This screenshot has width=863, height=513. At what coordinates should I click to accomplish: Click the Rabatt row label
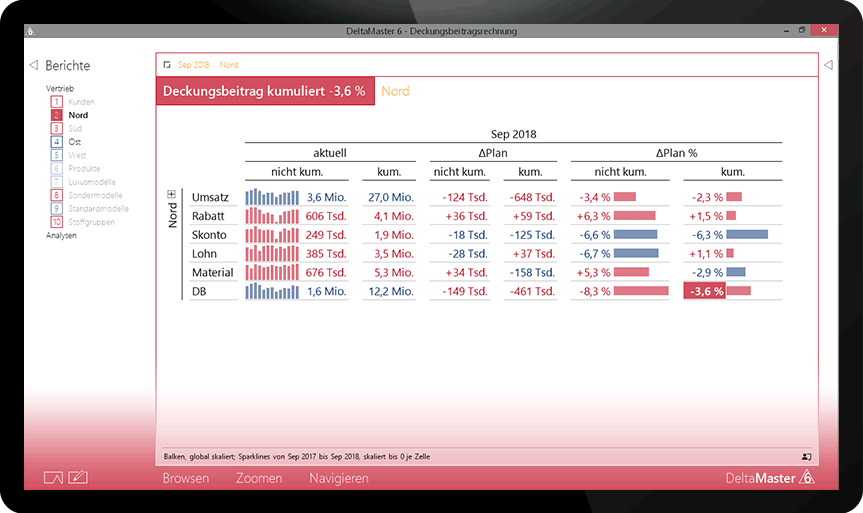[207, 216]
